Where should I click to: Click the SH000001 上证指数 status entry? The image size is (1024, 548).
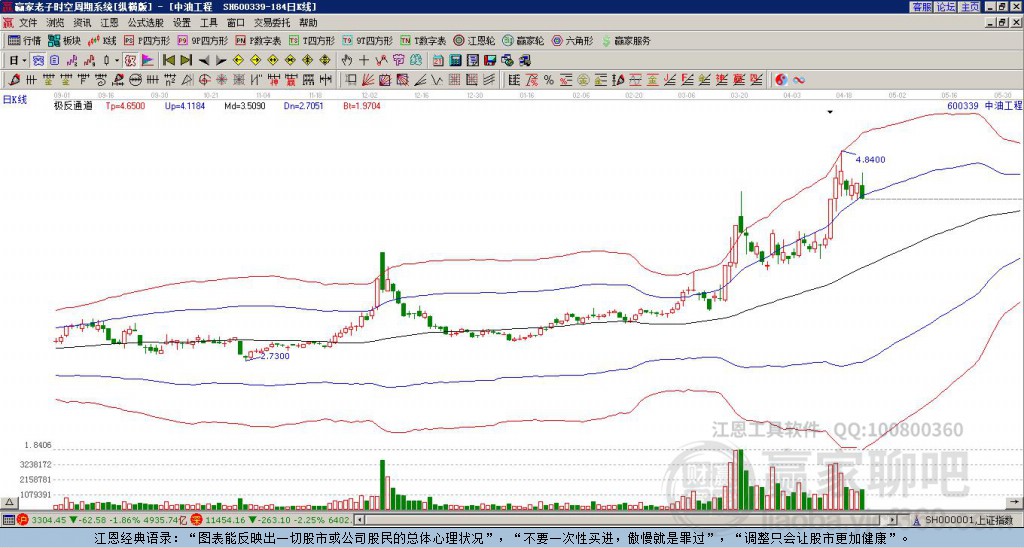[x=968, y=520]
